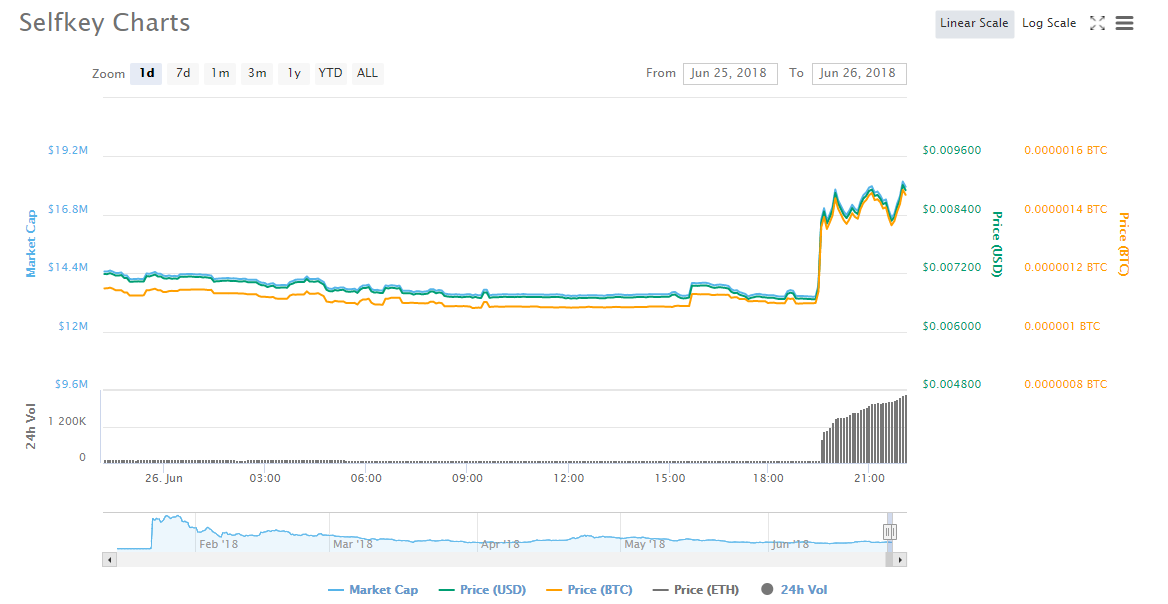Click May '18 in the navigator timeline
Viewport: 1168px width, 604px height.
[645, 544]
